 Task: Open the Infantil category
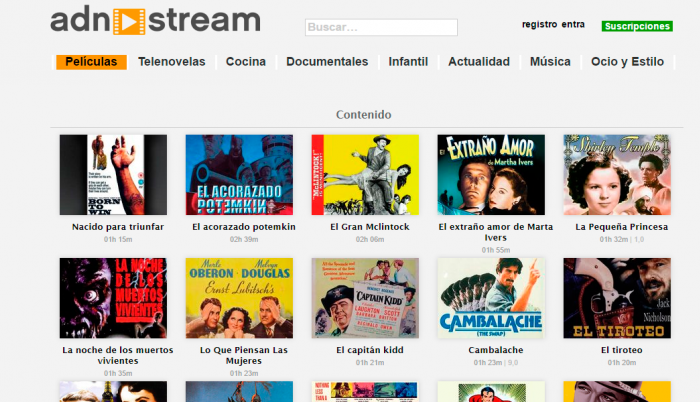pos(408,62)
